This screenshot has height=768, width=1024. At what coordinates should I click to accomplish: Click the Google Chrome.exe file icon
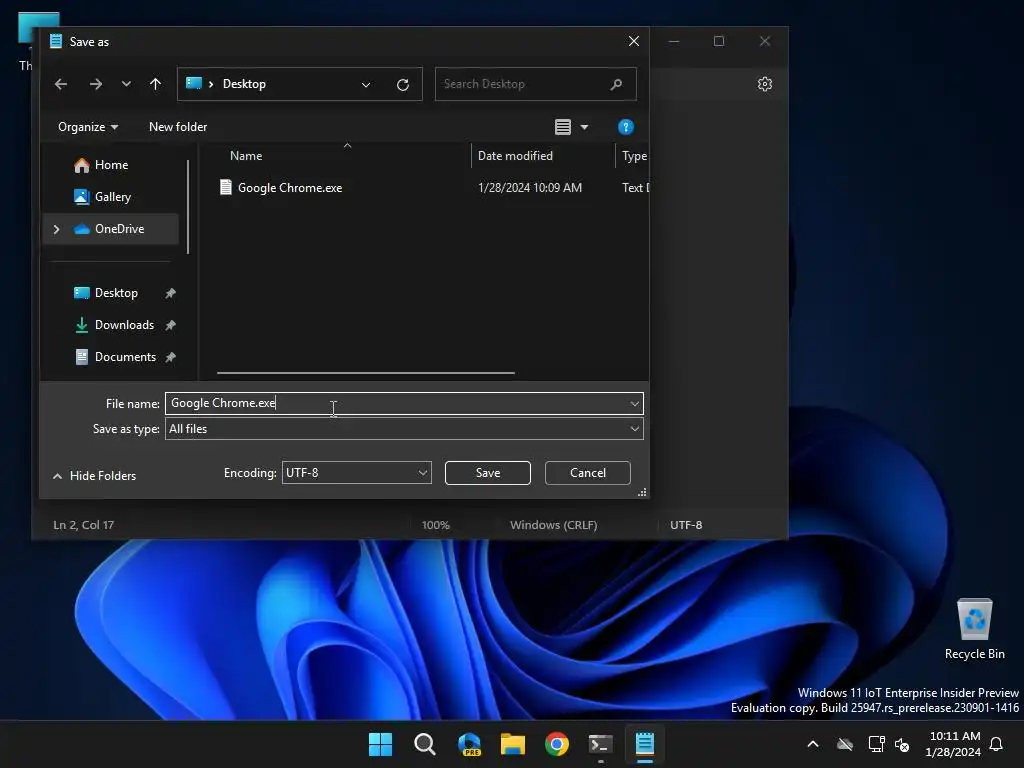tap(225, 187)
